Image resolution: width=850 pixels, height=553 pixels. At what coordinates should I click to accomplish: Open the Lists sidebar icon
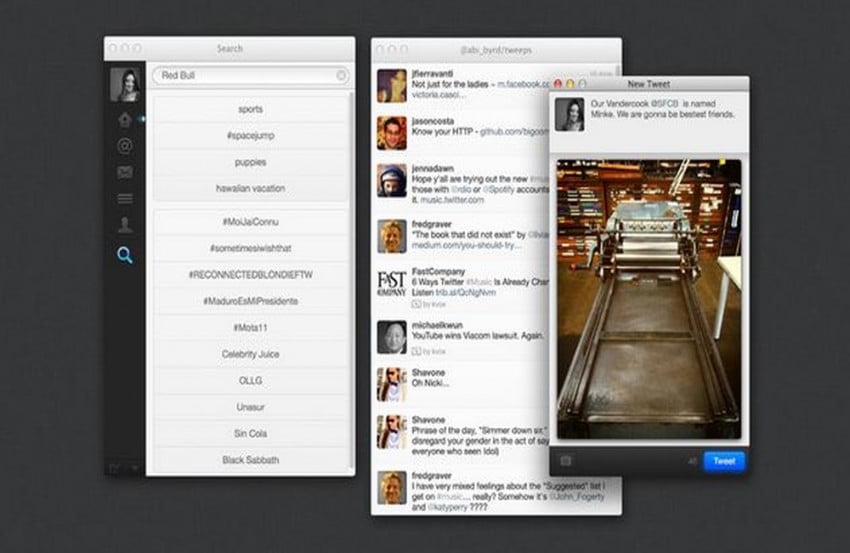pos(125,199)
